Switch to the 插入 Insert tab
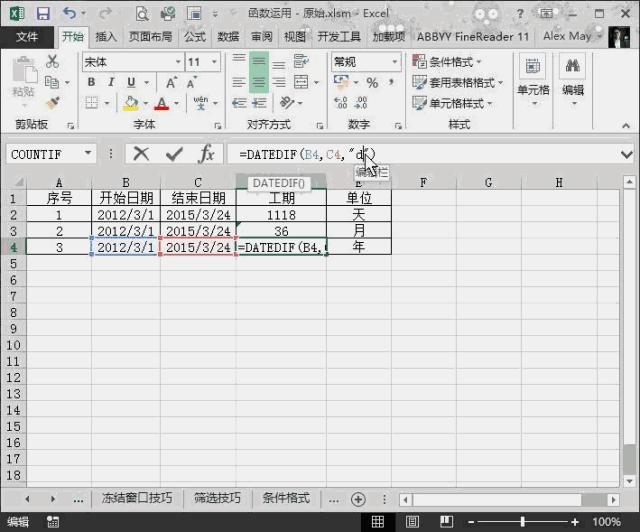This screenshot has width=640, height=532. pyautogui.click(x=106, y=37)
